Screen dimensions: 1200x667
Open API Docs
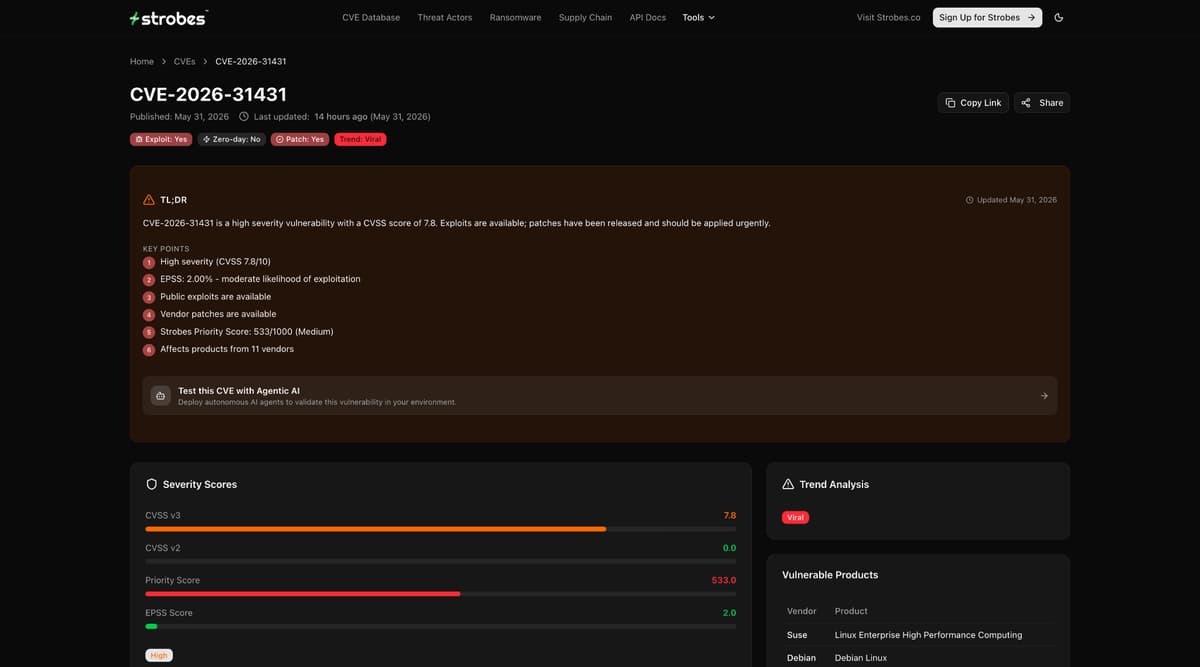coord(648,17)
